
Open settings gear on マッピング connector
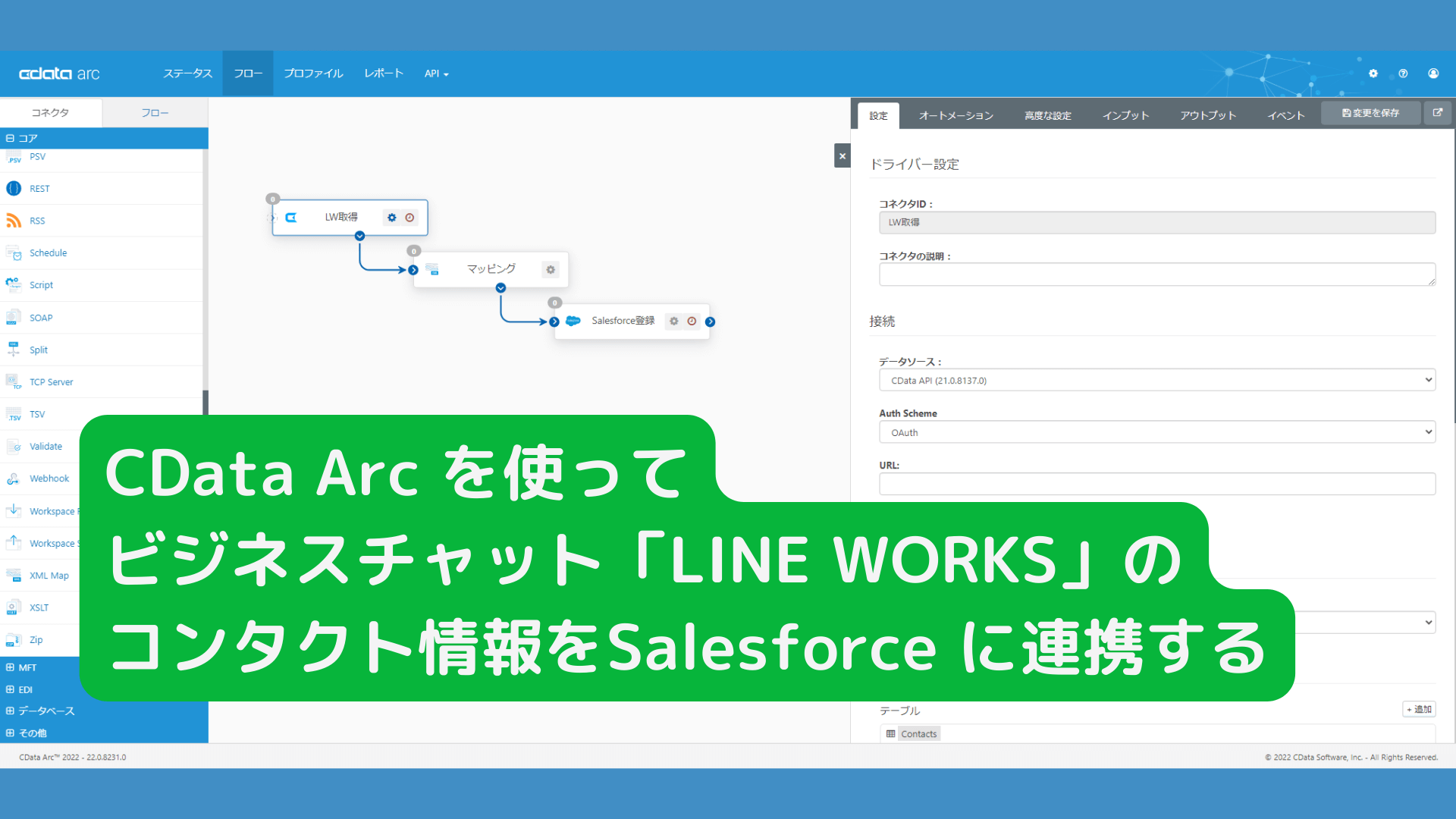point(551,269)
